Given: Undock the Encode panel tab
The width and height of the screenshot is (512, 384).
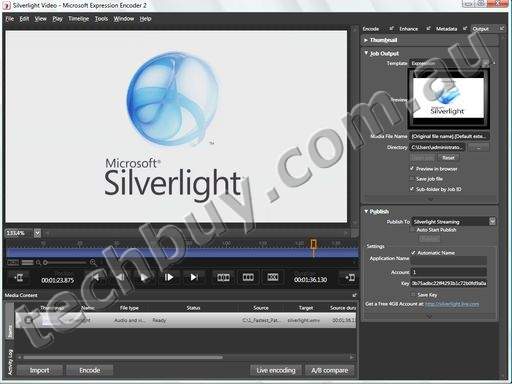Looking at the screenshot, I should (x=391, y=29).
